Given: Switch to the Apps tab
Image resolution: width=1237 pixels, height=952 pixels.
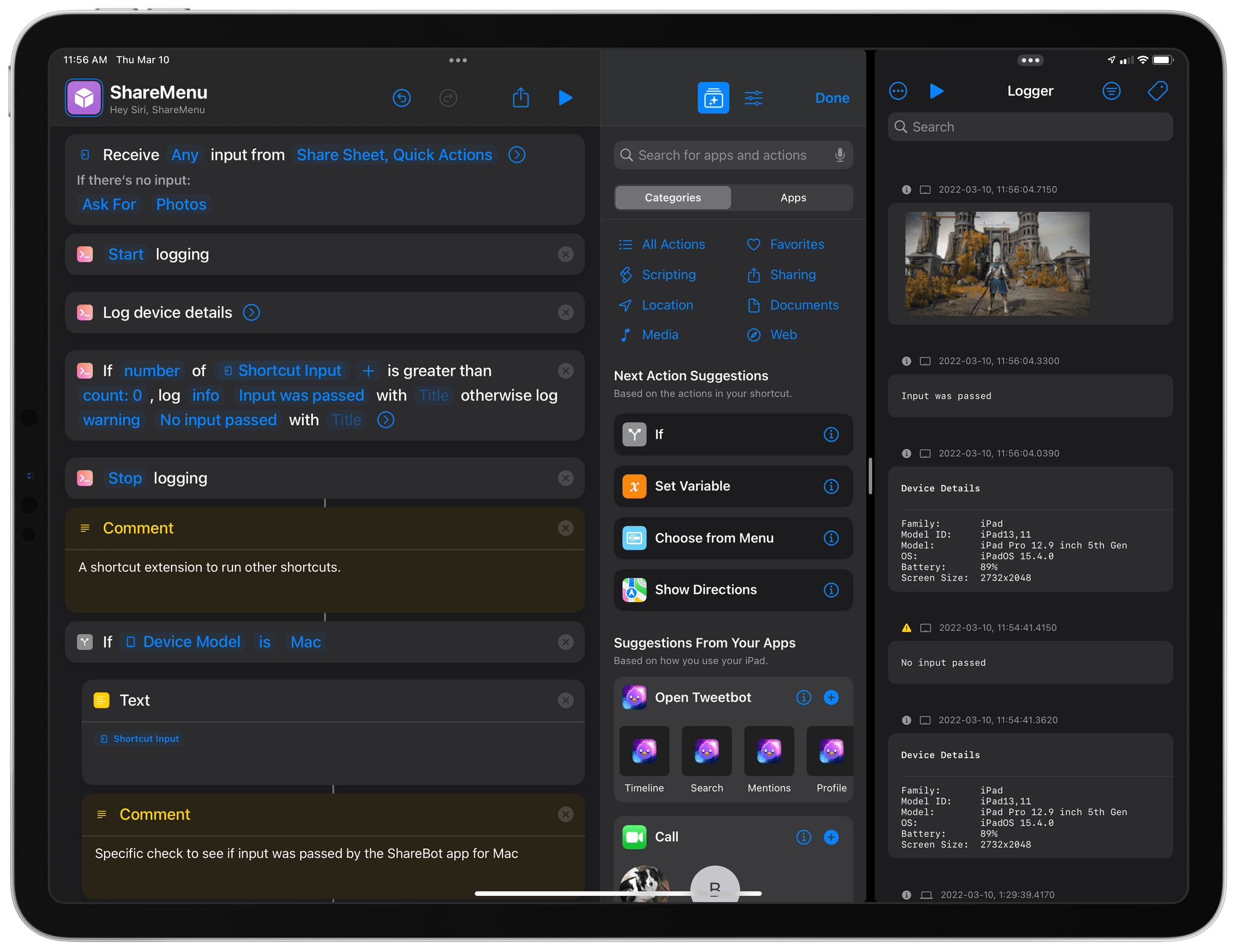Looking at the screenshot, I should click(x=793, y=198).
